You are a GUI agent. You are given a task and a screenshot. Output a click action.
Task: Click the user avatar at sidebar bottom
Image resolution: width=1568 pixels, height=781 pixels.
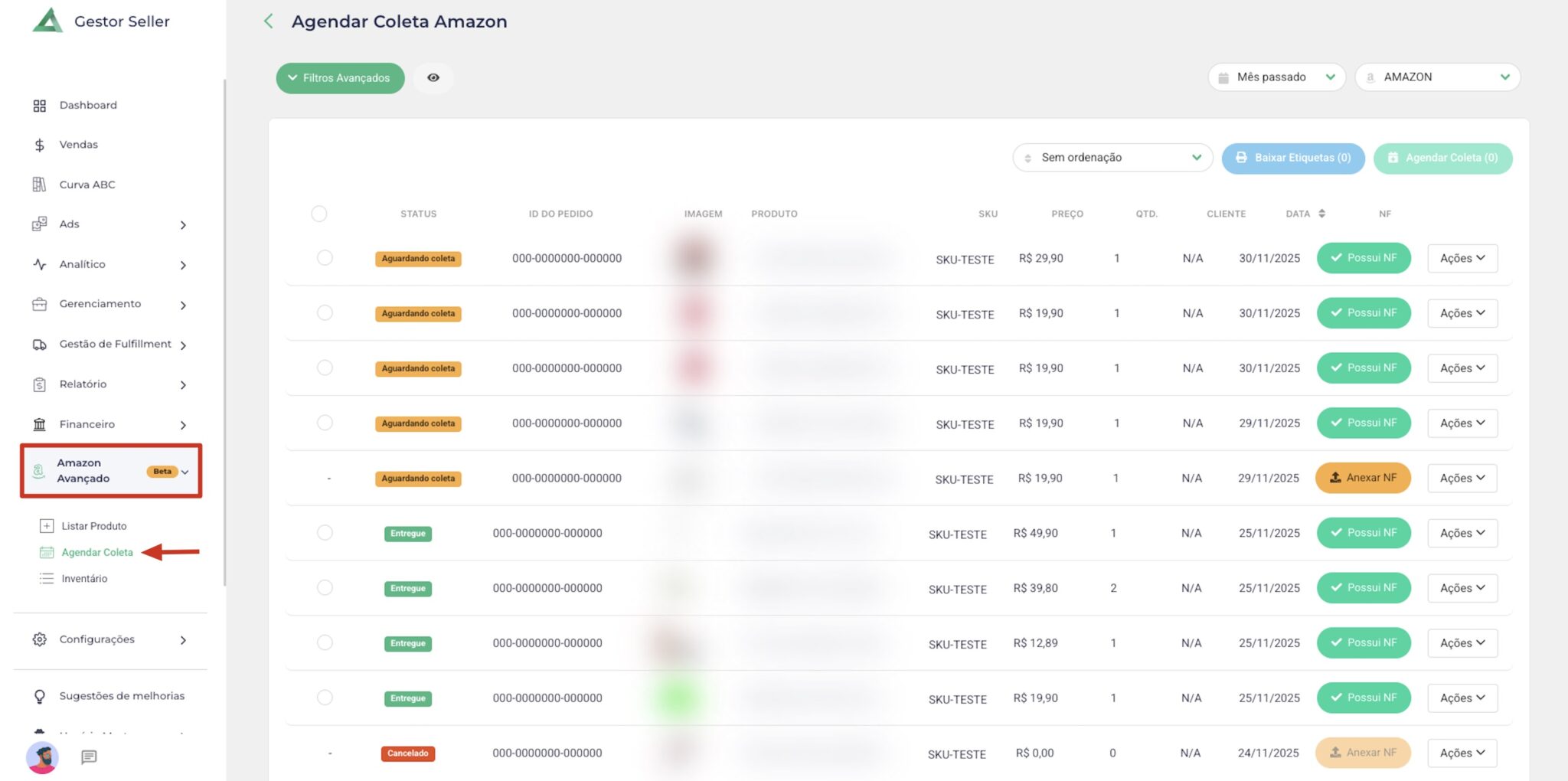(x=42, y=757)
